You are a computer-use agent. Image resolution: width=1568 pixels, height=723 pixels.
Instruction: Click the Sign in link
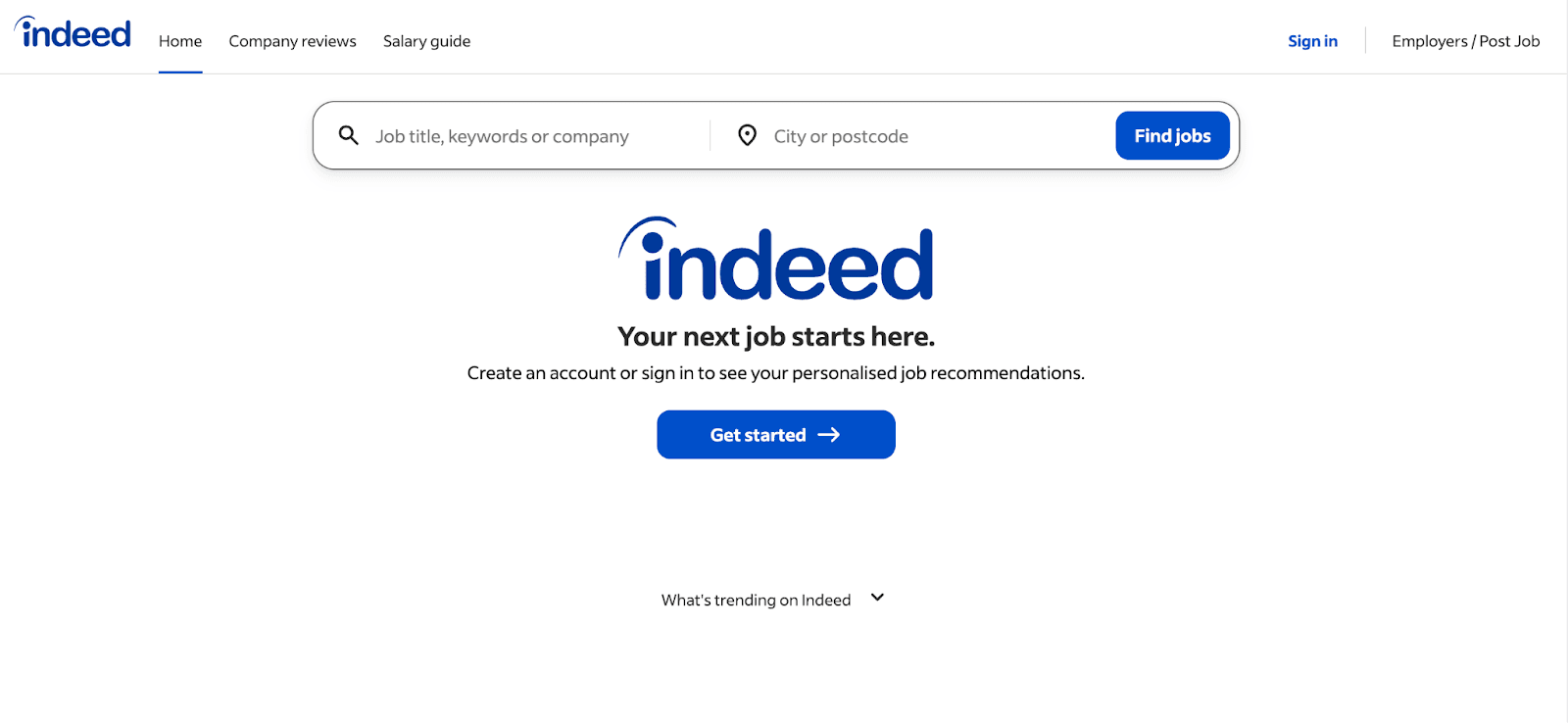point(1312,41)
